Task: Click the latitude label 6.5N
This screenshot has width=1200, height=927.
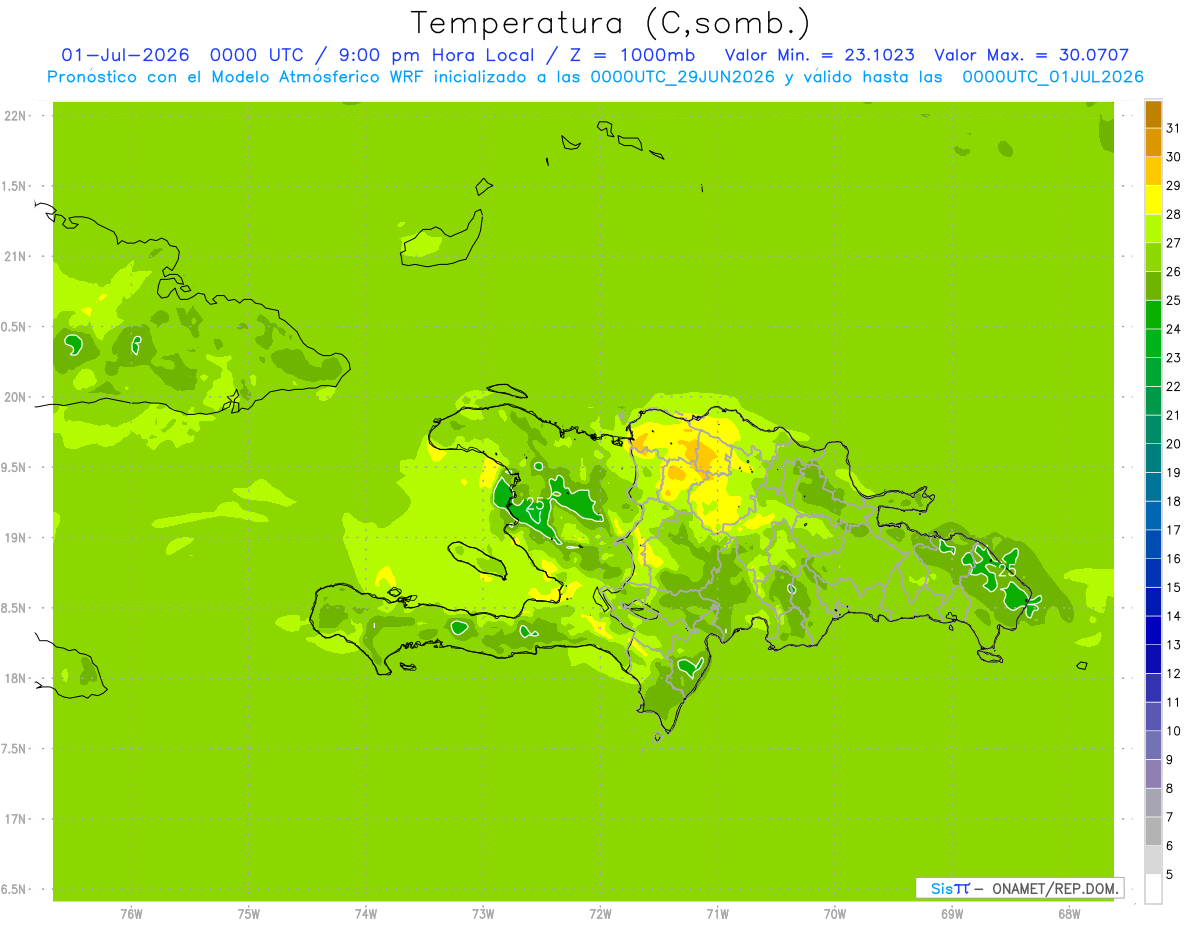Action: coord(14,889)
